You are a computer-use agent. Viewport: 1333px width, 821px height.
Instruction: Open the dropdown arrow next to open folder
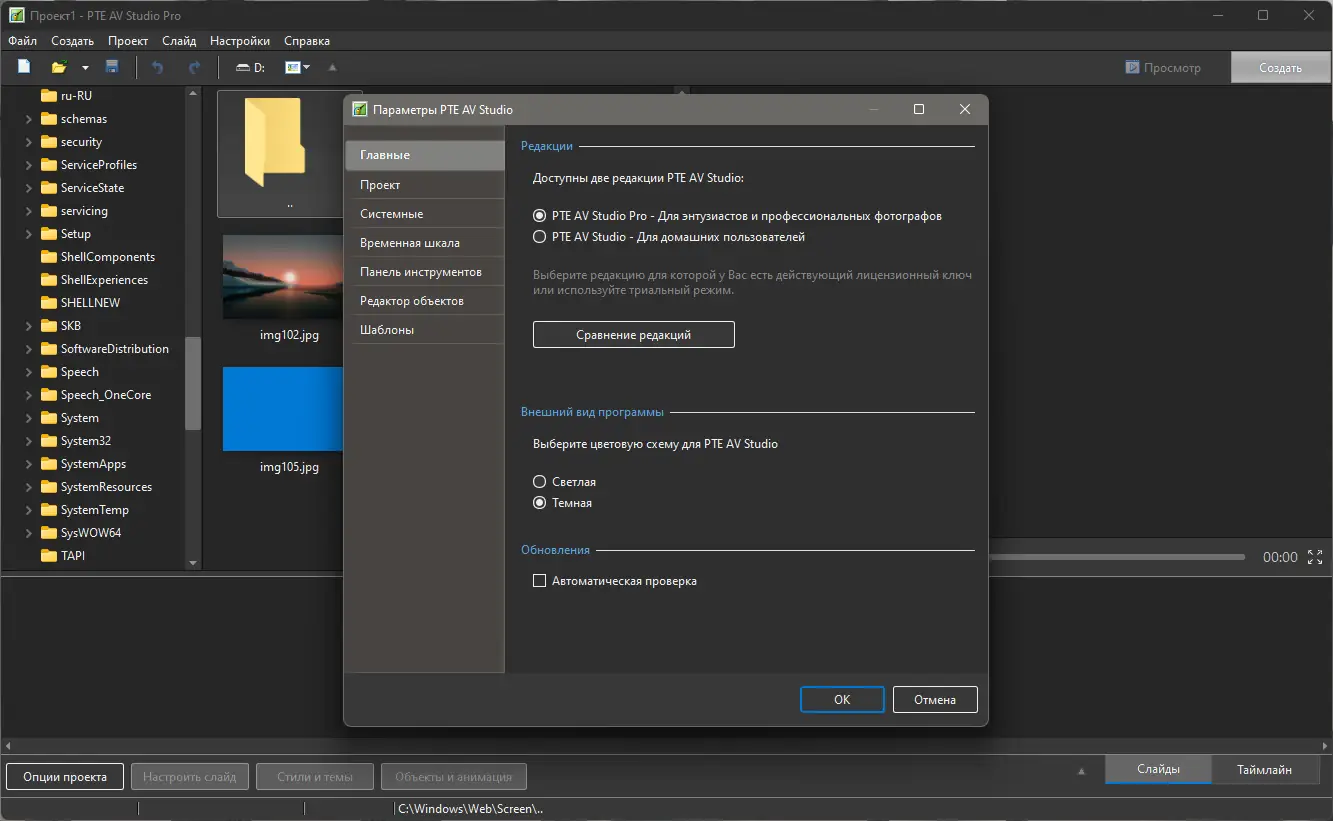click(85, 68)
